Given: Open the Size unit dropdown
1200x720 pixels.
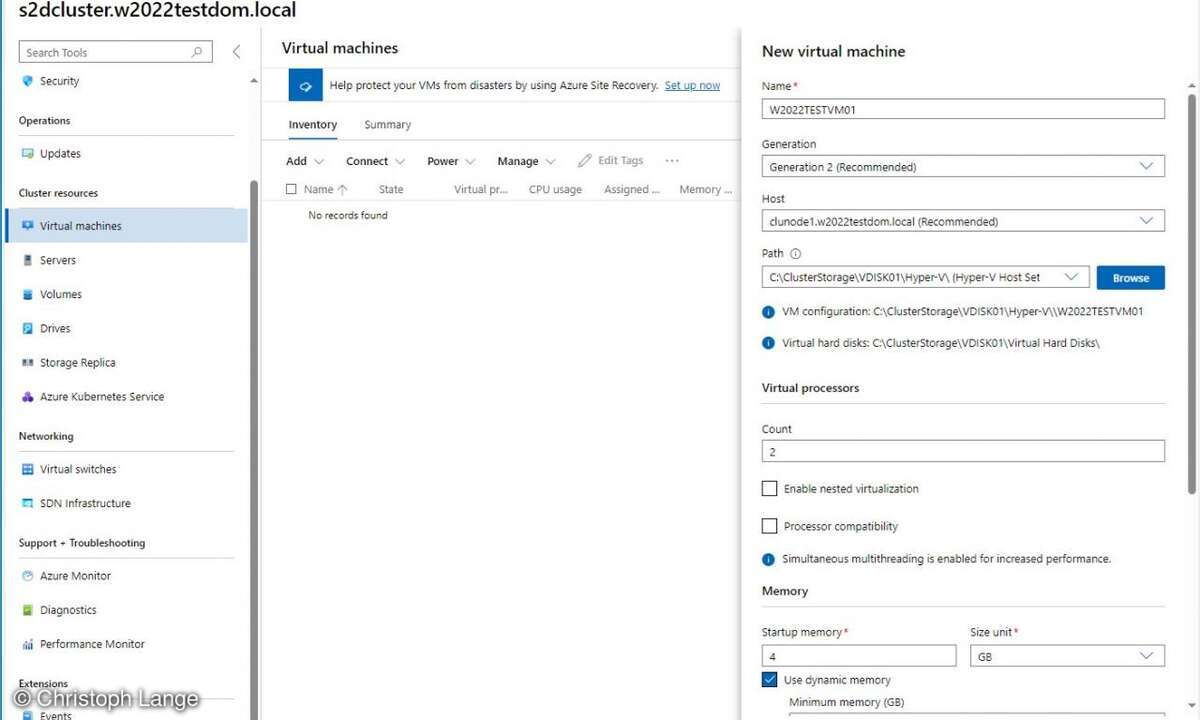Looking at the screenshot, I should click(1066, 657).
